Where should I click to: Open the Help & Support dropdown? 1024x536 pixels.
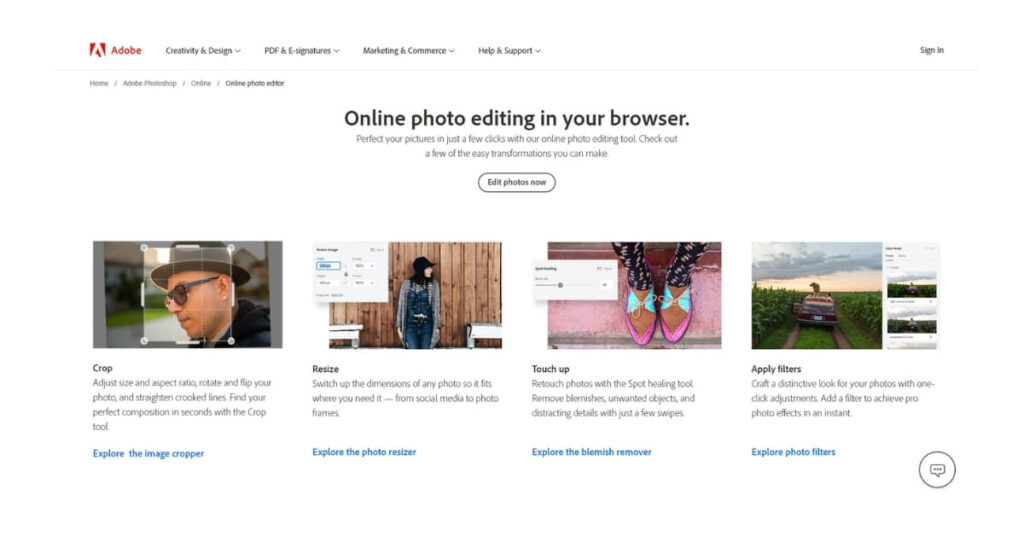pyautogui.click(x=509, y=50)
